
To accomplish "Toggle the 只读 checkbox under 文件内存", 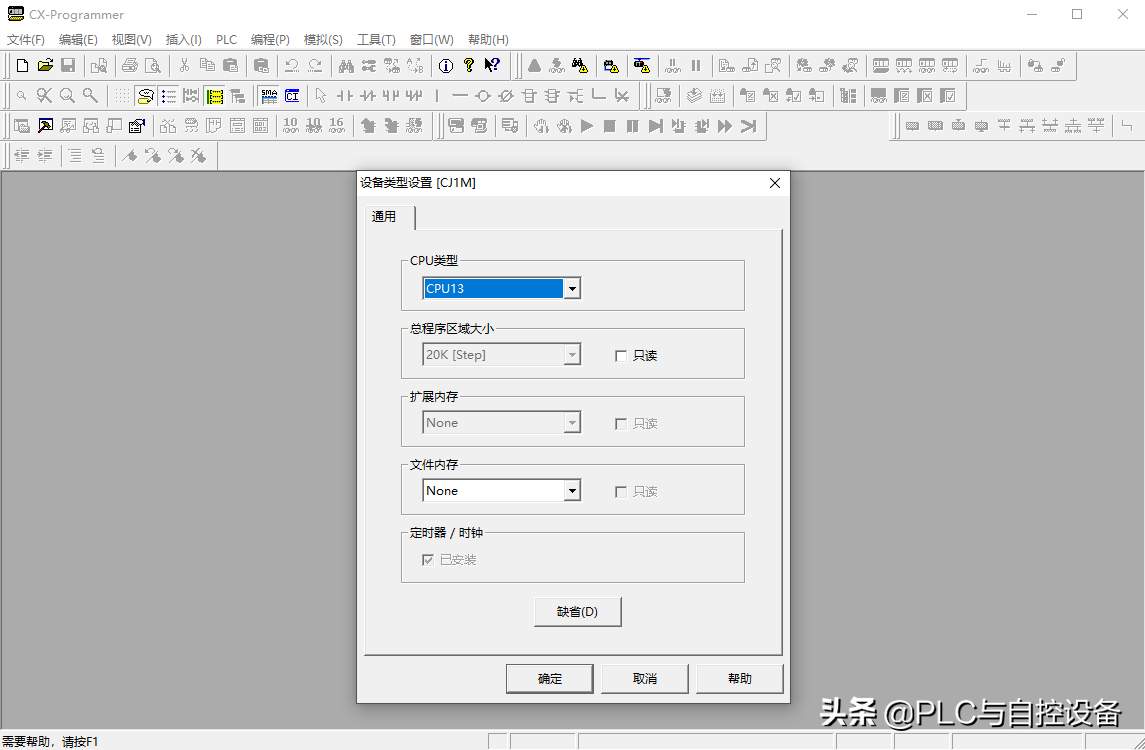I will [621, 492].
